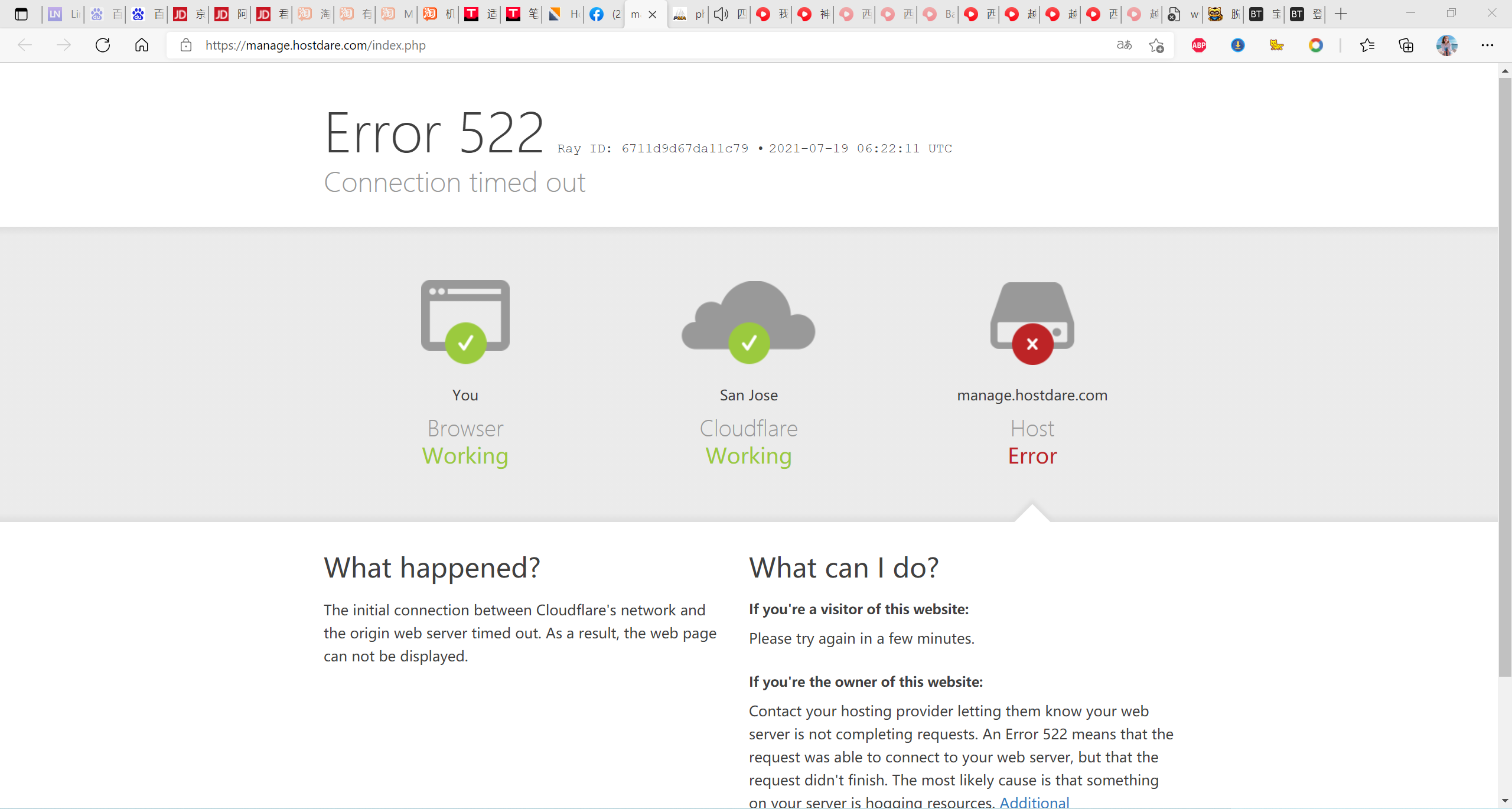Add this page to favorites
The width and height of the screenshot is (1512, 809).
pyautogui.click(x=1156, y=45)
